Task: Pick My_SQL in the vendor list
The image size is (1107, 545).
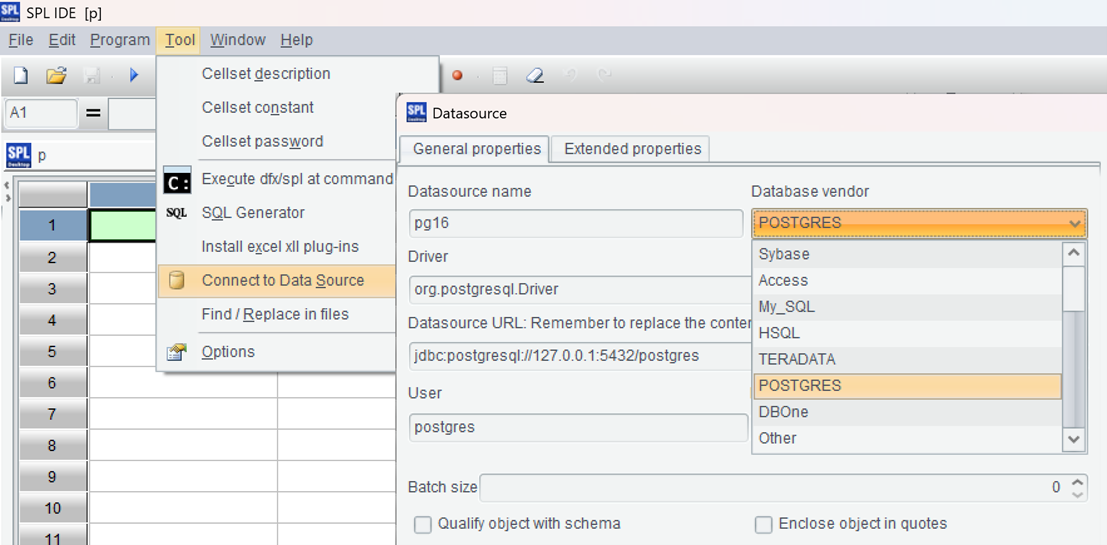Action: [786, 307]
